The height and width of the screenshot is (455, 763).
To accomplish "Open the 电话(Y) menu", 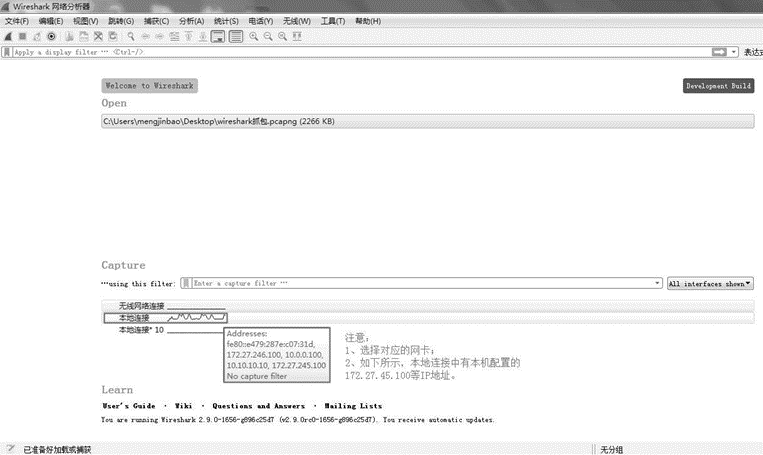I will (260, 21).
